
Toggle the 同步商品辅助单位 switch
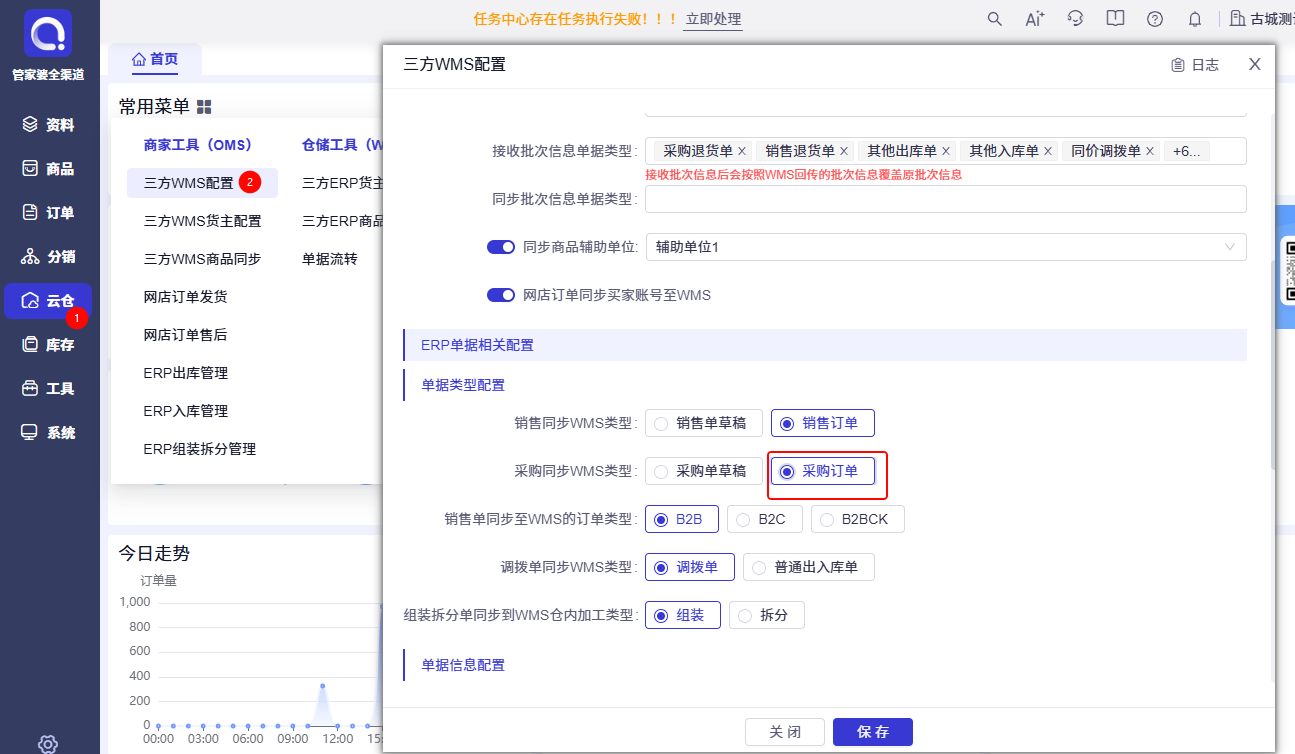(501, 246)
